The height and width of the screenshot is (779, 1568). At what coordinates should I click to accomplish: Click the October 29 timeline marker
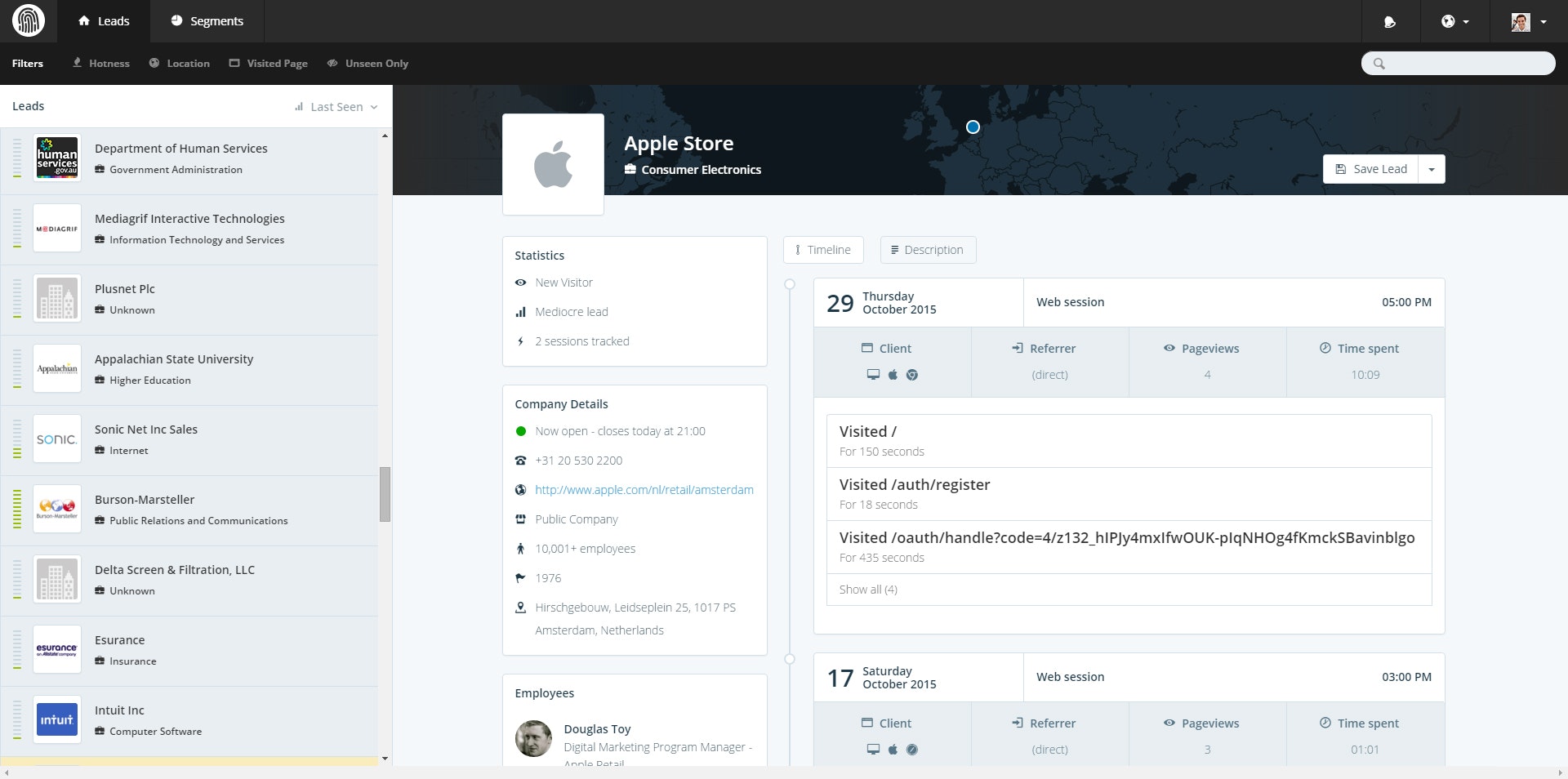pyautogui.click(x=790, y=284)
